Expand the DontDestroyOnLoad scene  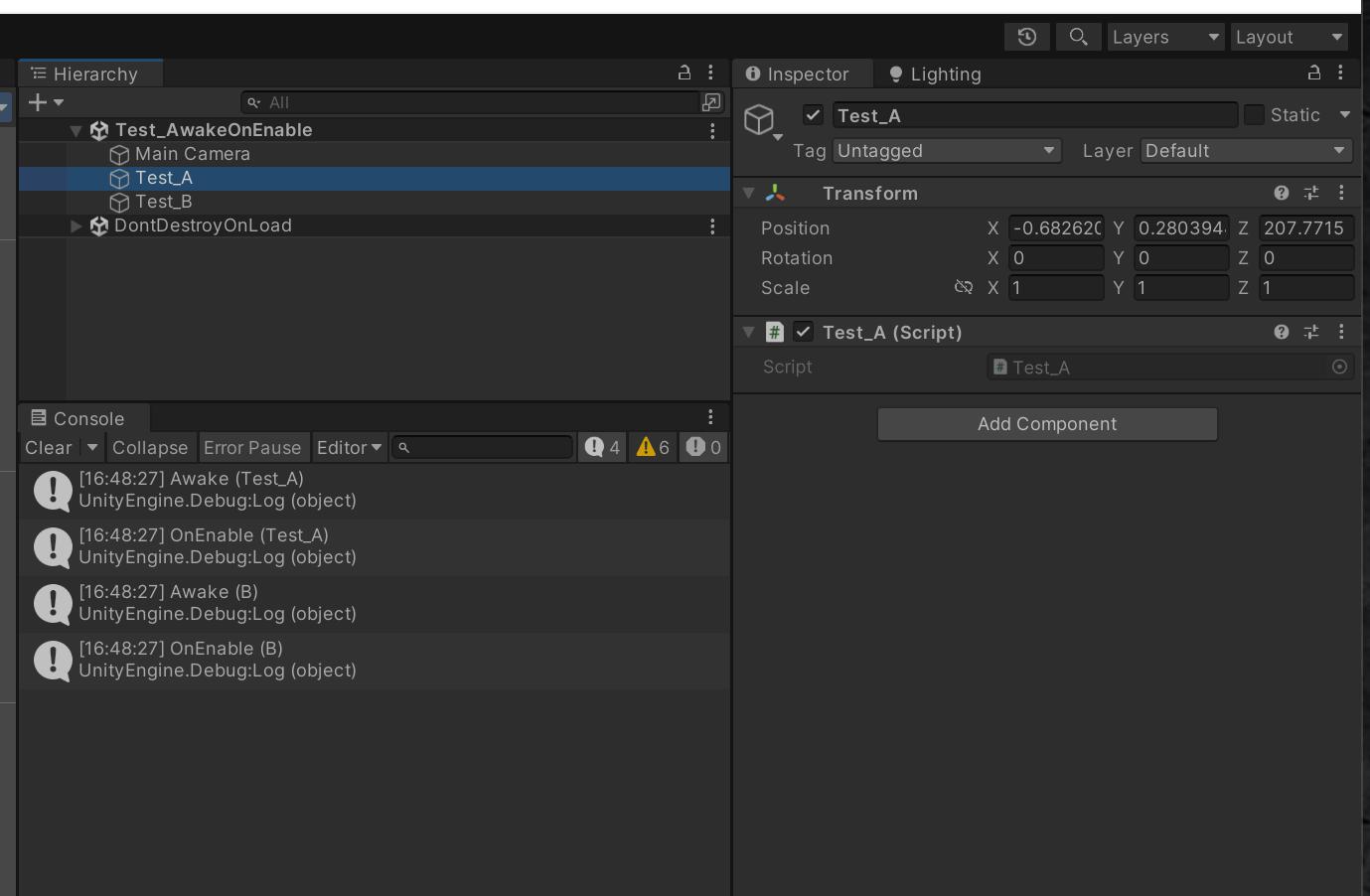(x=76, y=225)
